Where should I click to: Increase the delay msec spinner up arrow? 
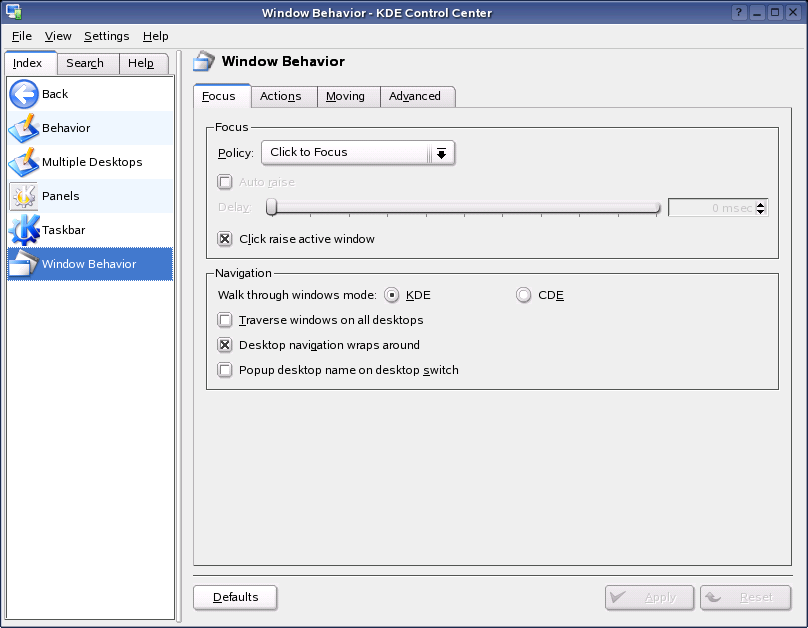pyautogui.click(x=761, y=204)
